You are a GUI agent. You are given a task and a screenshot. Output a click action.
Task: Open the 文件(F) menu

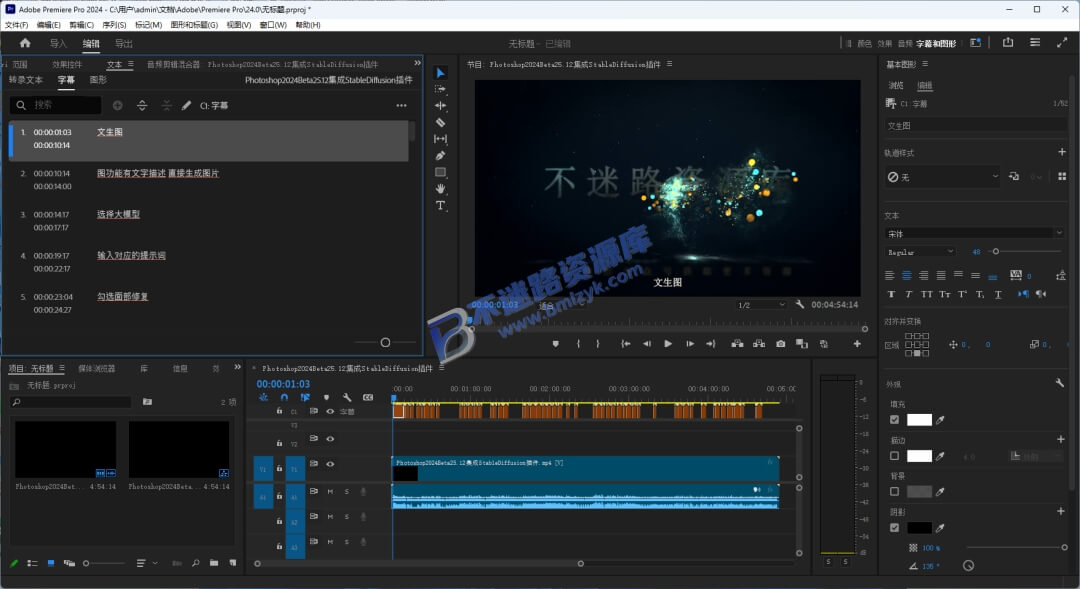click(x=17, y=25)
